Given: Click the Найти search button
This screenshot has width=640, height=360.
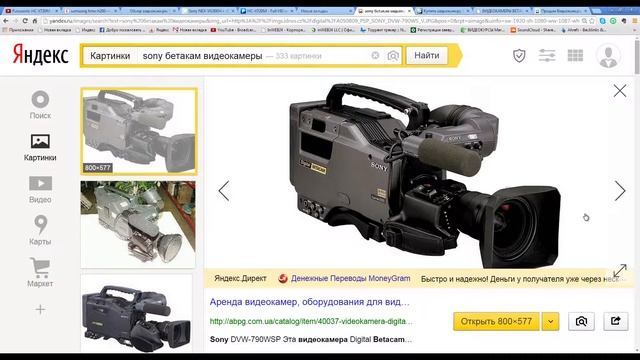Looking at the screenshot, I should click(427, 56).
